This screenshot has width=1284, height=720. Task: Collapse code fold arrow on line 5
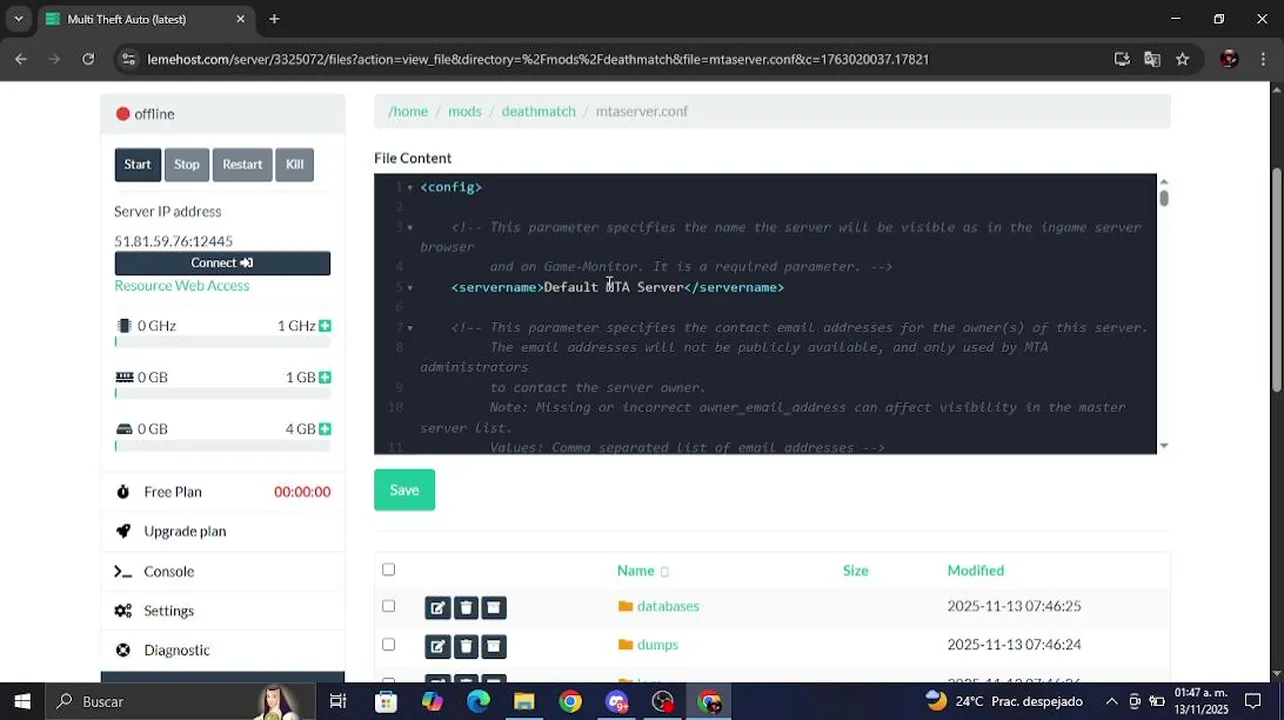410,288
